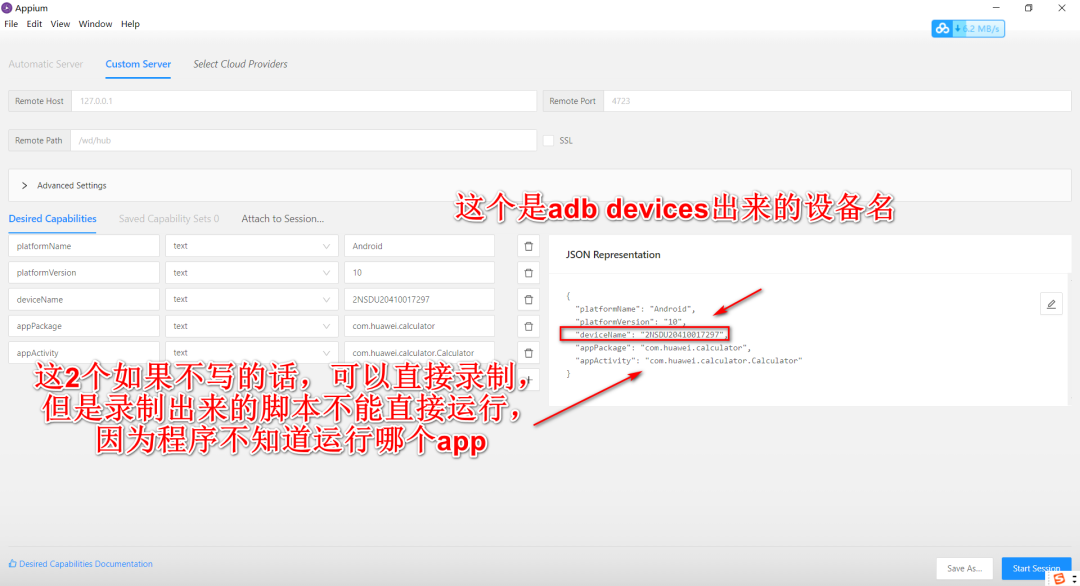Viewport: 1080px width, 586px height.
Task: Edit the platformName capability name field
Action: pos(84,246)
